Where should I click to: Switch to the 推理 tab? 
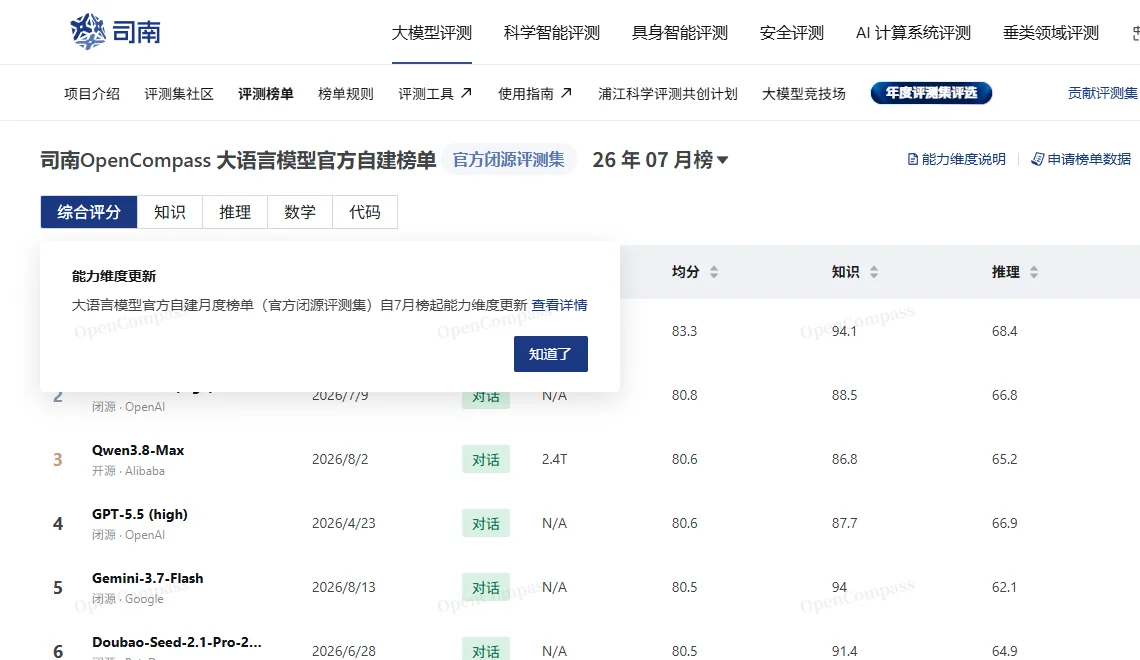[235, 212]
